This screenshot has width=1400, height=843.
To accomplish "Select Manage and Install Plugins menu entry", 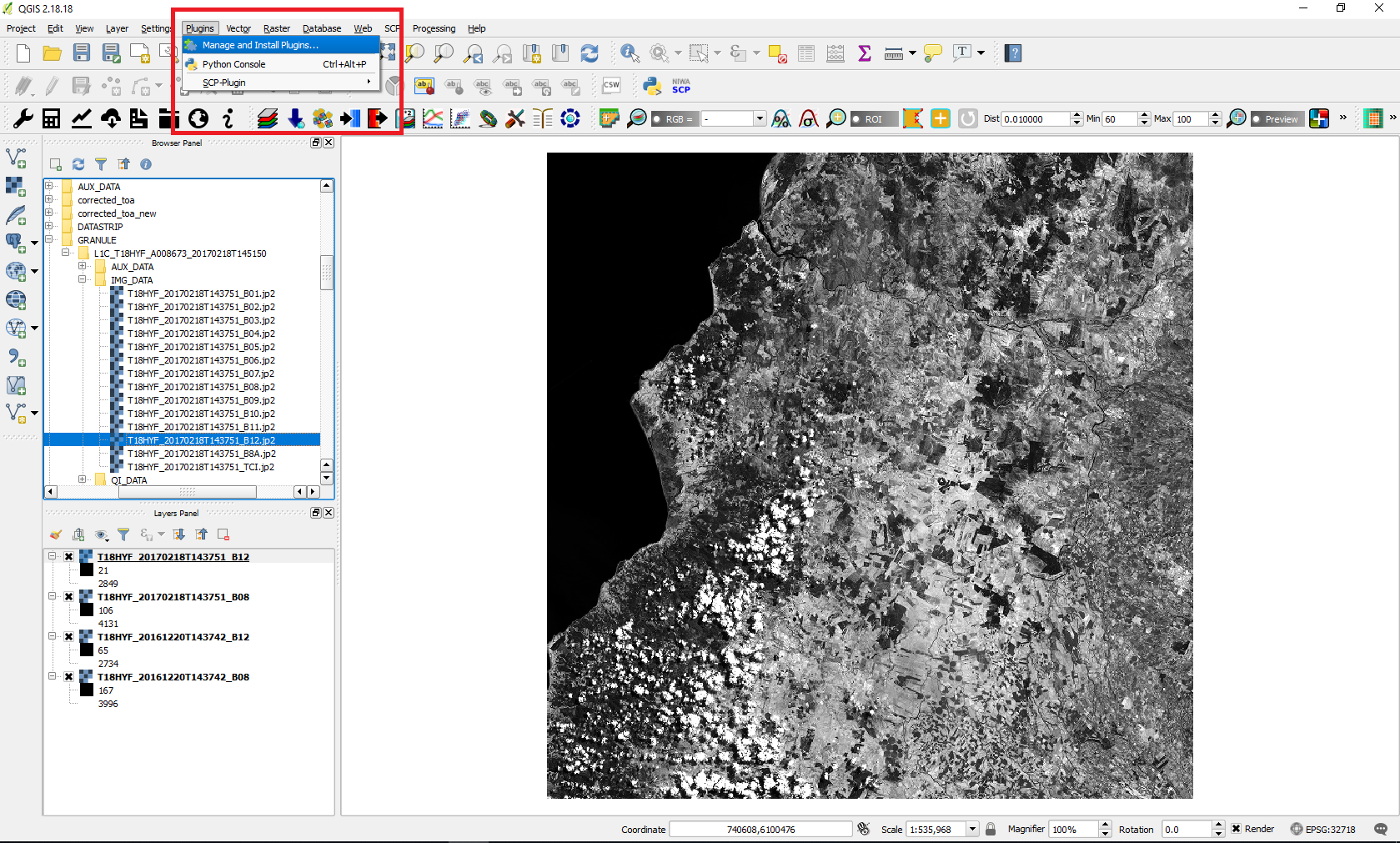I will [260, 45].
